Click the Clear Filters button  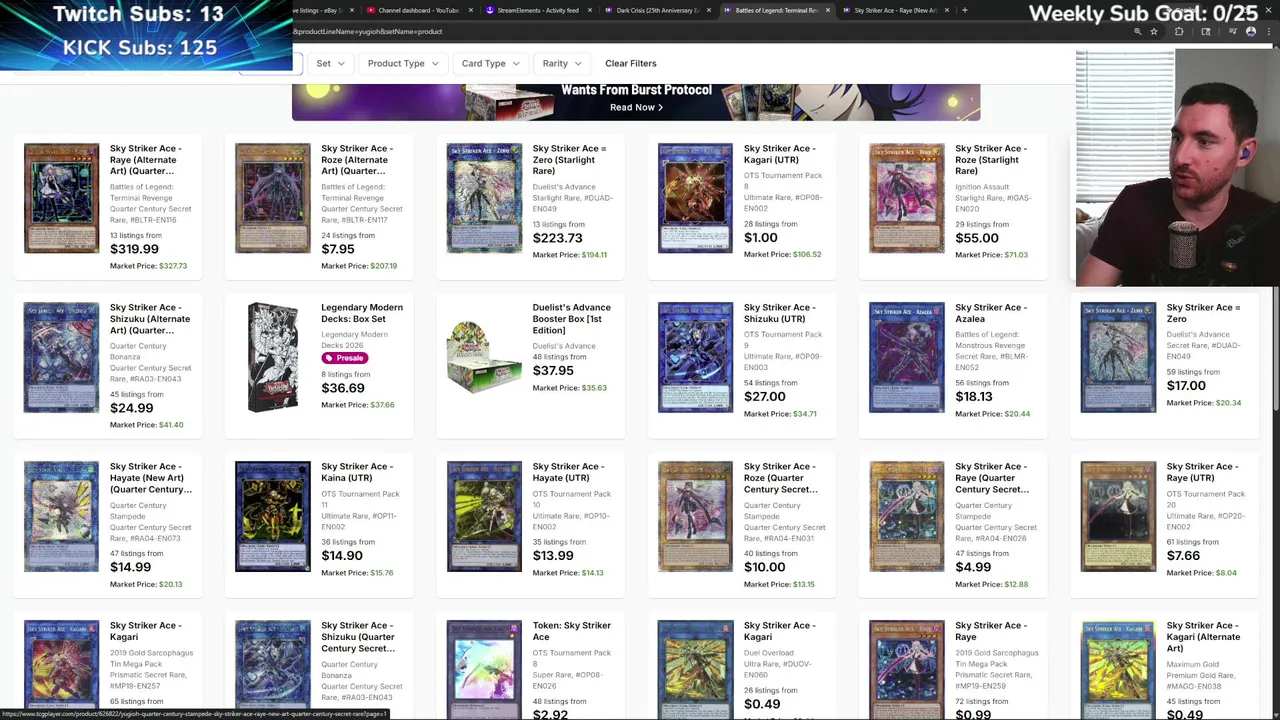631,63
